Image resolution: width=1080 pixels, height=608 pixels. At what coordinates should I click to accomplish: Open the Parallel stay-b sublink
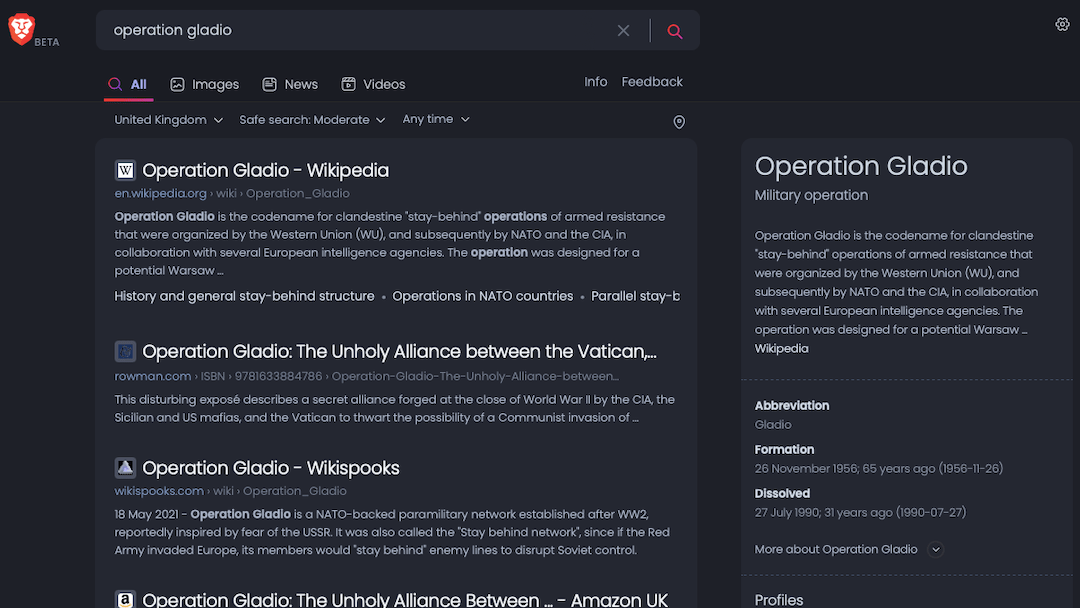coord(635,296)
